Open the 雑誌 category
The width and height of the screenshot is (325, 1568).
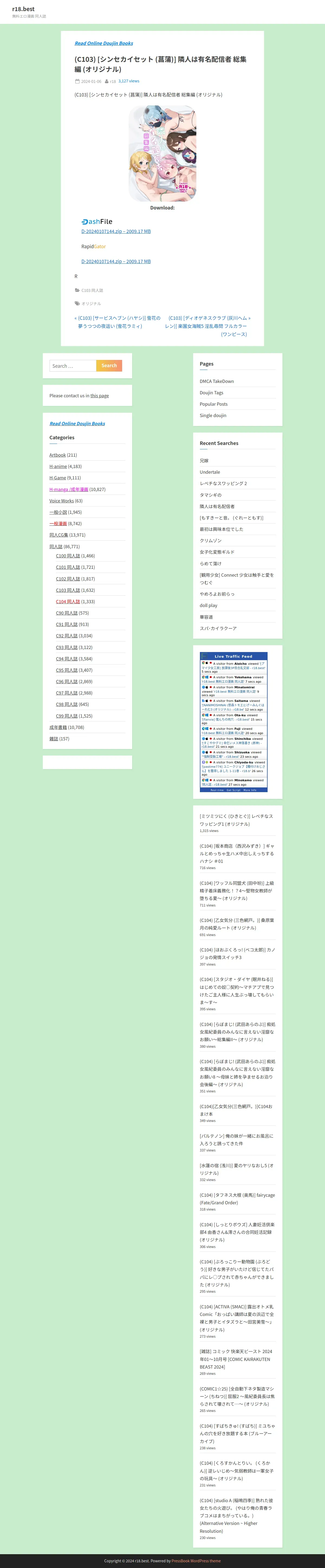[54, 739]
